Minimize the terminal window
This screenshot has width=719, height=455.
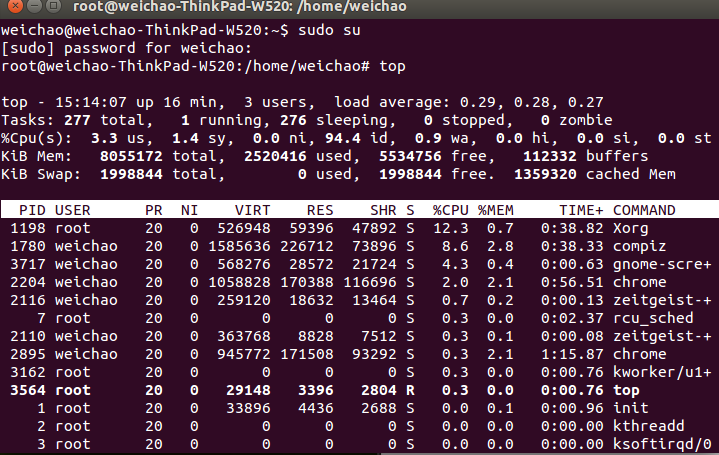pos(35,5)
